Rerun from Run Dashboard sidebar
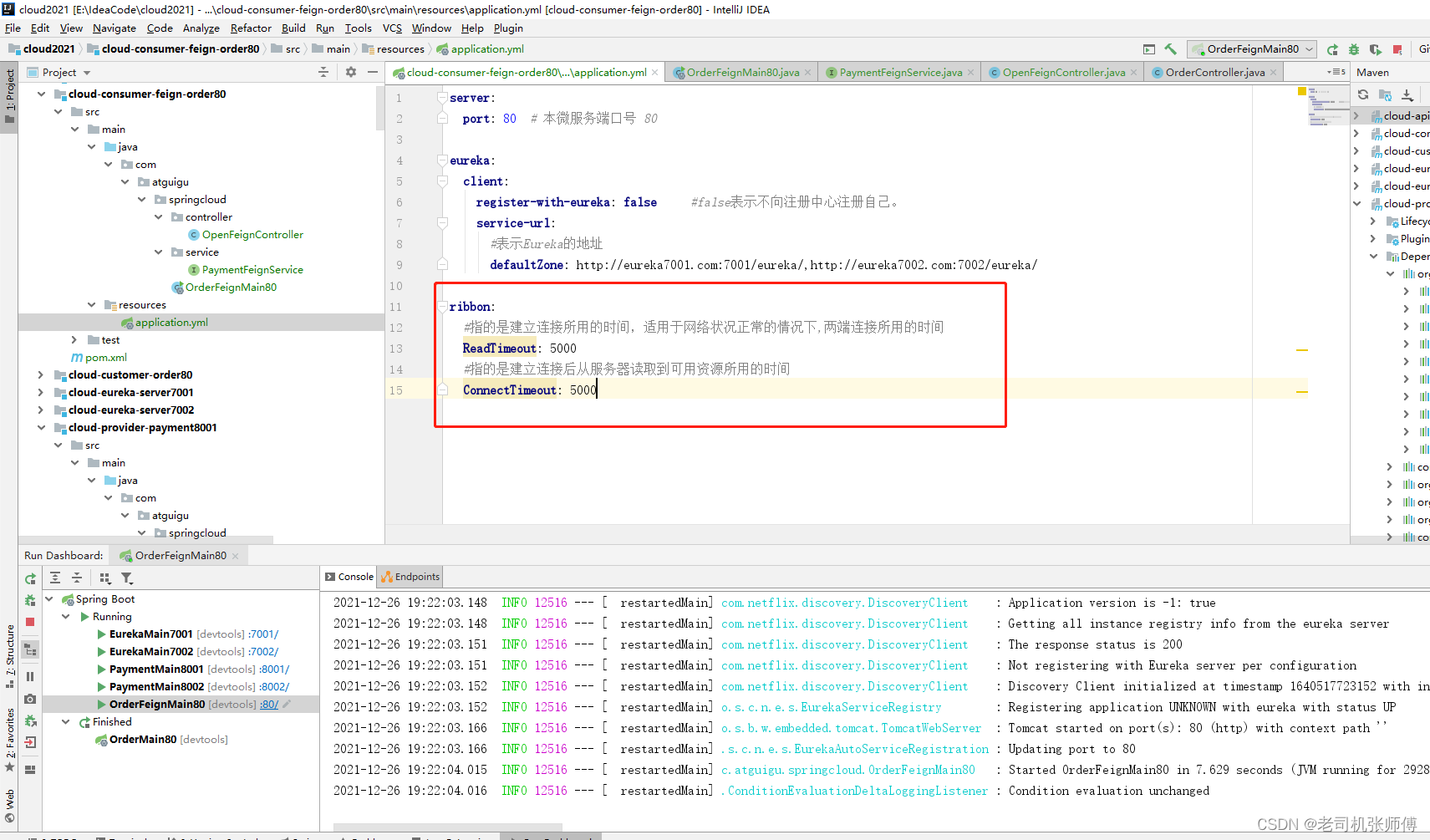 click(x=30, y=578)
